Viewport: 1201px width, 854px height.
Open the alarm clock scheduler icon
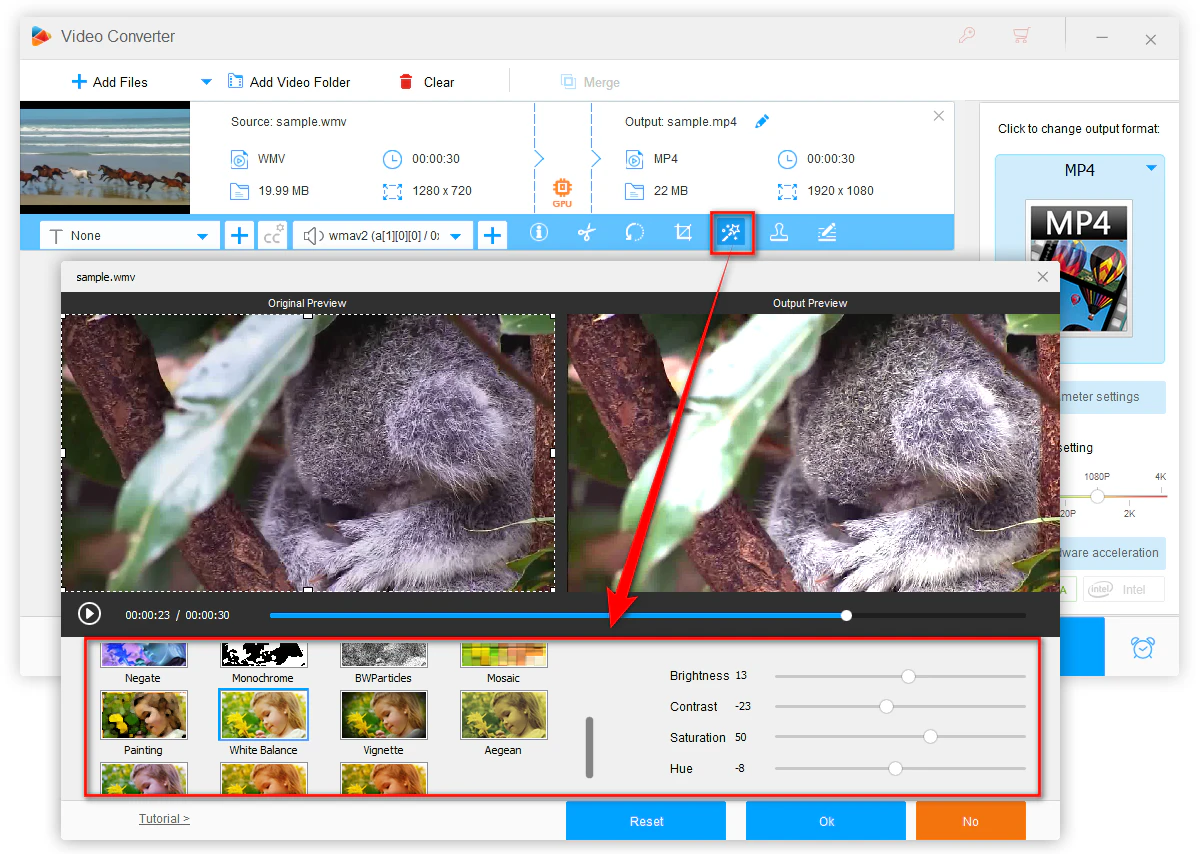pyautogui.click(x=1143, y=647)
